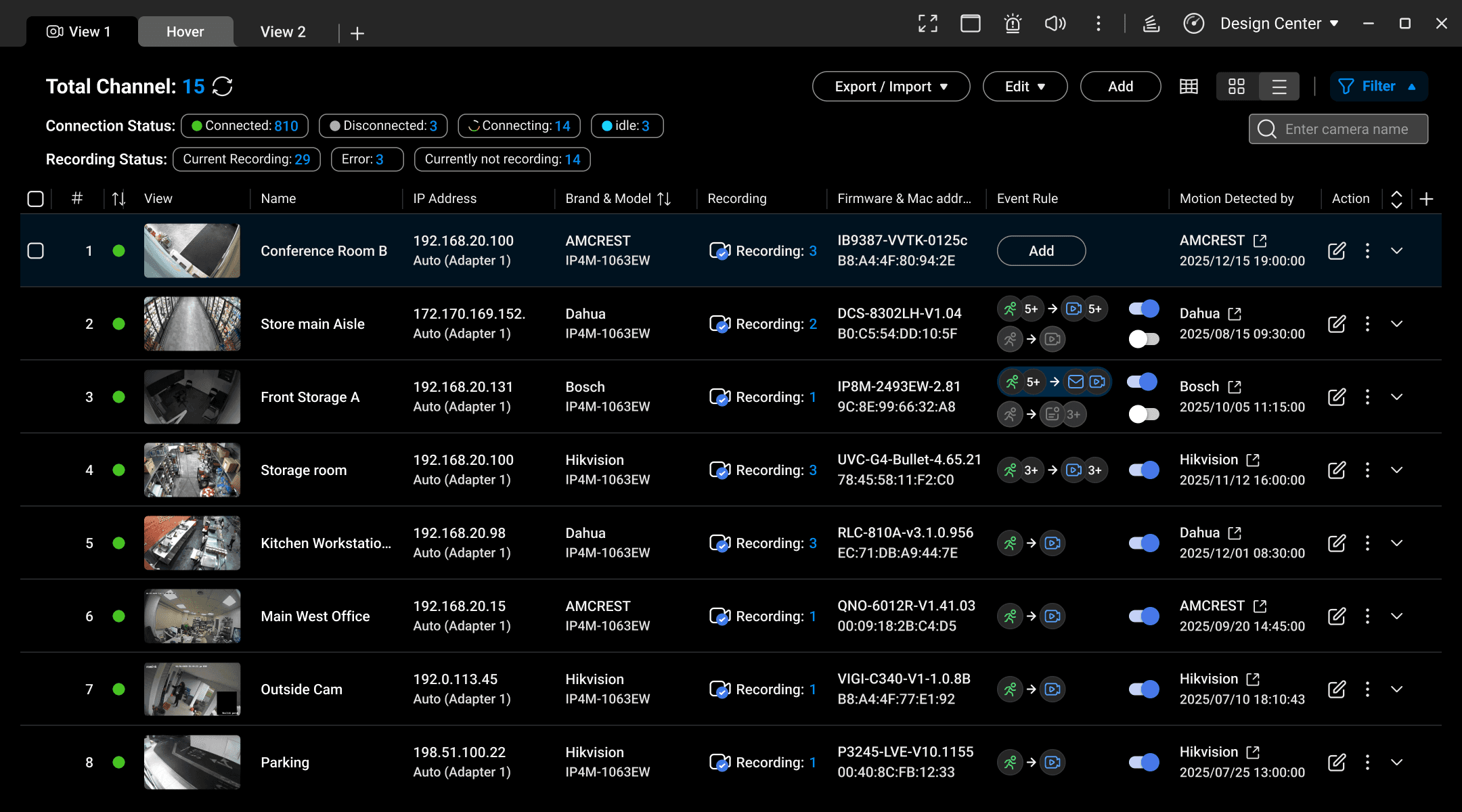This screenshot has height=812, width=1462.
Task: Switch to the View 2 tab
Action: [283, 32]
